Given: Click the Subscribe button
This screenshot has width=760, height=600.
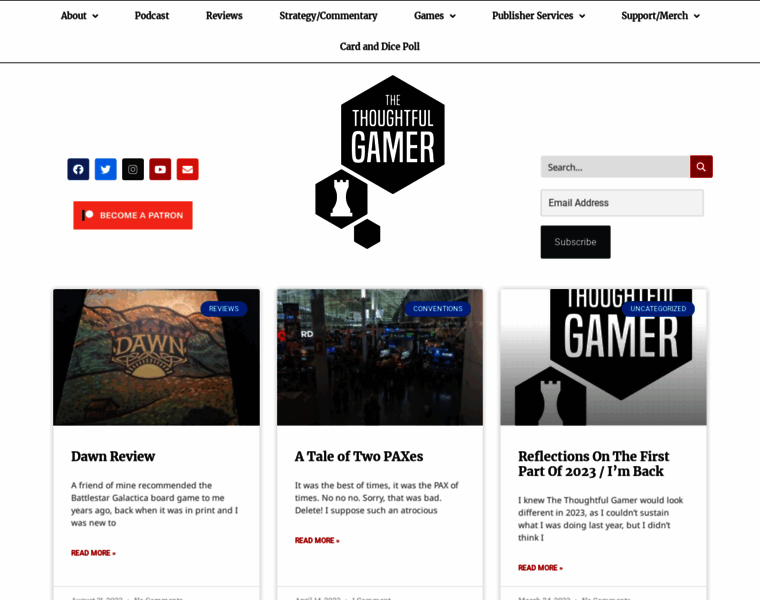Looking at the screenshot, I should 575,242.
